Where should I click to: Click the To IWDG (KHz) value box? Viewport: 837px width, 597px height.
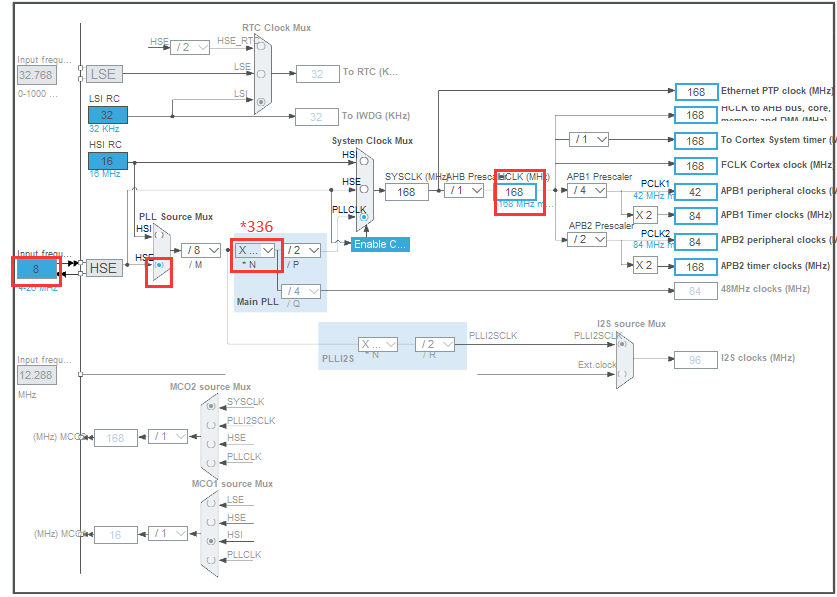click(317, 116)
